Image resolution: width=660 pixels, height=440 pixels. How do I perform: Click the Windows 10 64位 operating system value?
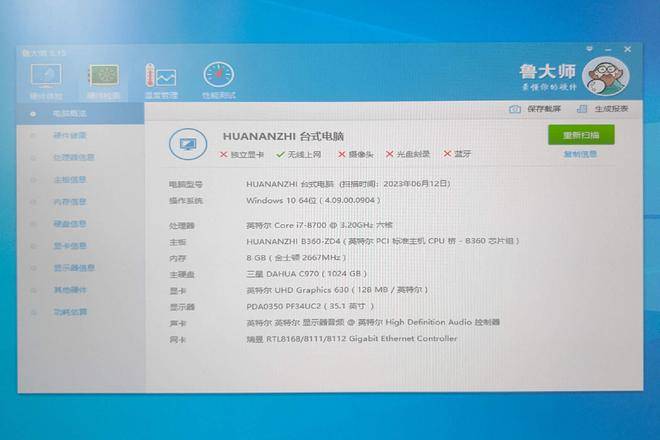tap(313, 200)
